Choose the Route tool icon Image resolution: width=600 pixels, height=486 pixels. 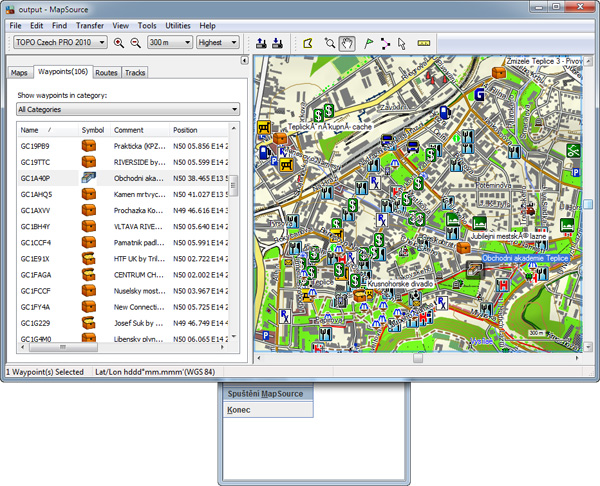coord(385,43)
